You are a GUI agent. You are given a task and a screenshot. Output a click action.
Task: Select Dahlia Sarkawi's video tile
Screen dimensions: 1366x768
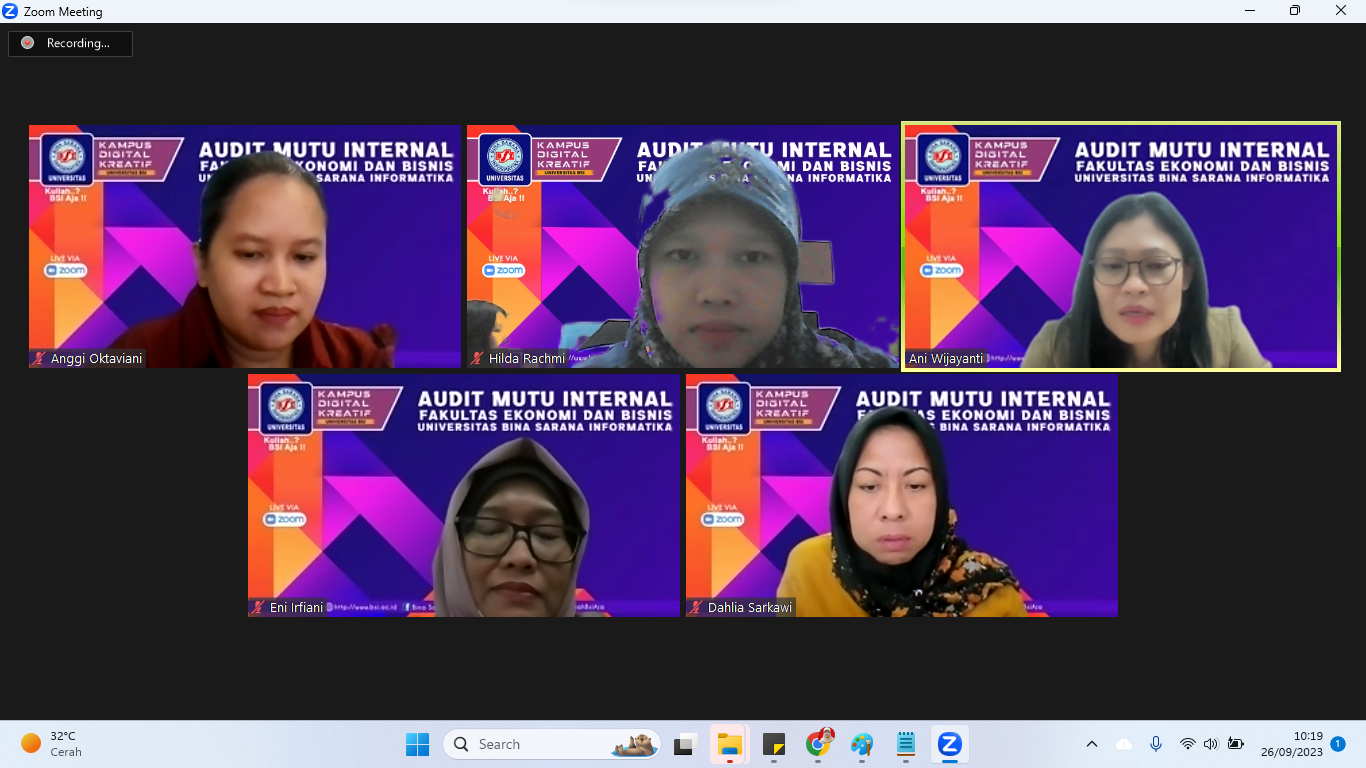point(902,495)
